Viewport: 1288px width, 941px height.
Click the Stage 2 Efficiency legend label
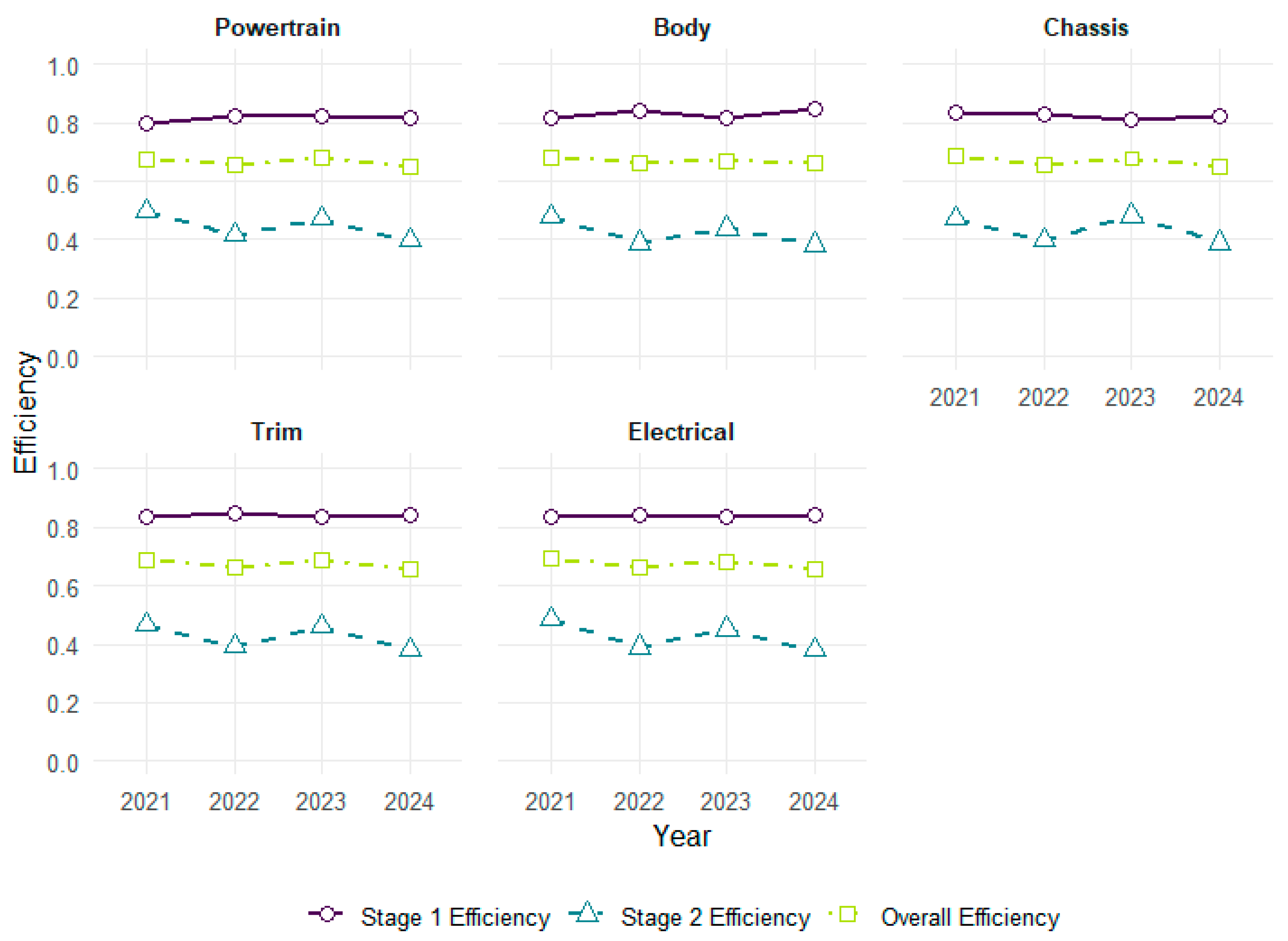[715, 918]
